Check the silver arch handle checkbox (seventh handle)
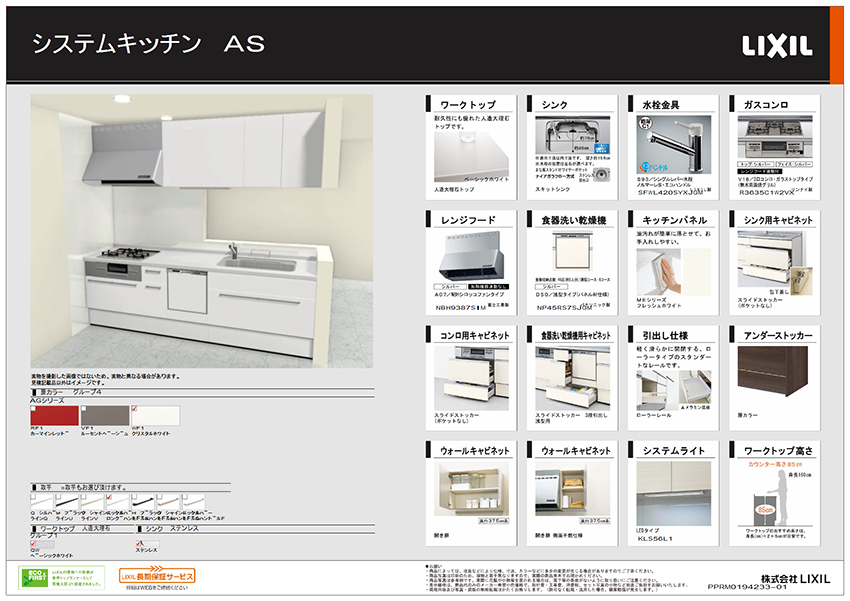This screenshot has width=850, height=601. tap(185, 496)
